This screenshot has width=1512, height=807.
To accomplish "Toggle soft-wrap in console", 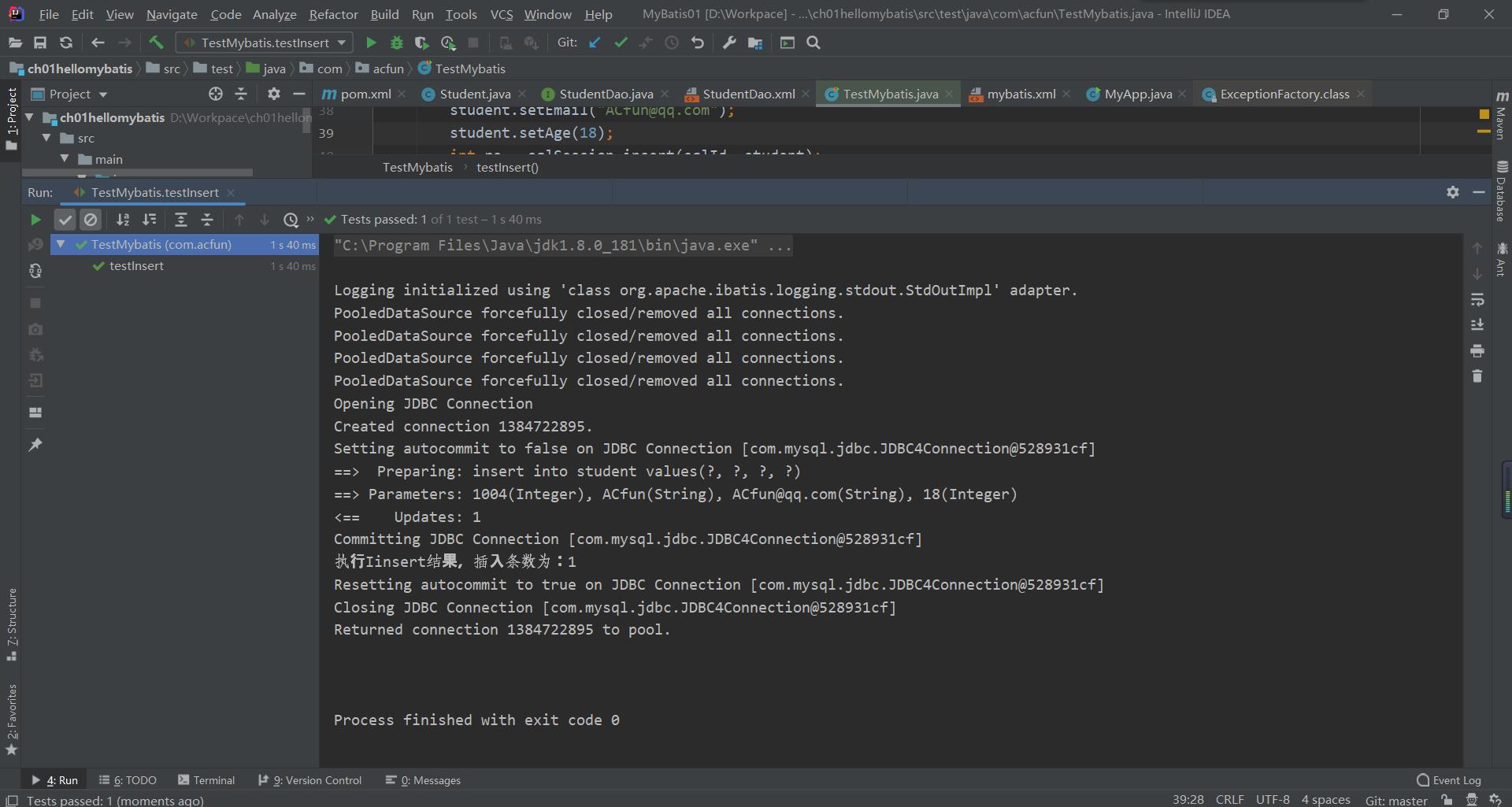I will point(1477,300).
